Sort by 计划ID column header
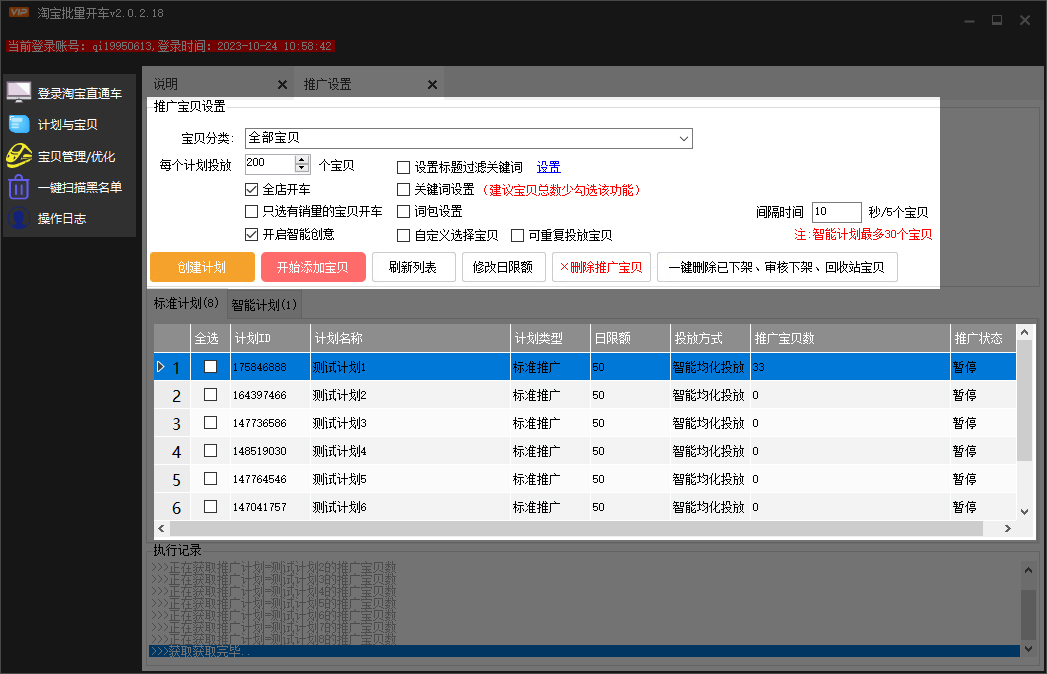This screenshot has height=674, width=1047. (270, 338)
